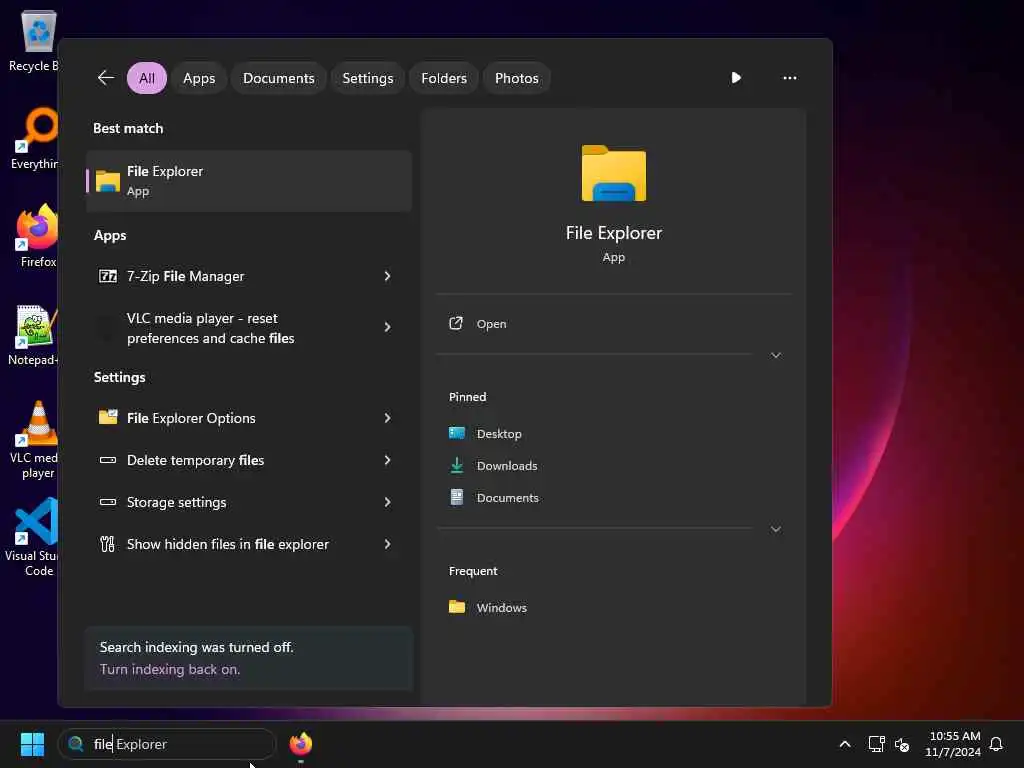1024x768 pixels.
Task: Select the Everything desktop shortcut
Action: coord(34,138)
